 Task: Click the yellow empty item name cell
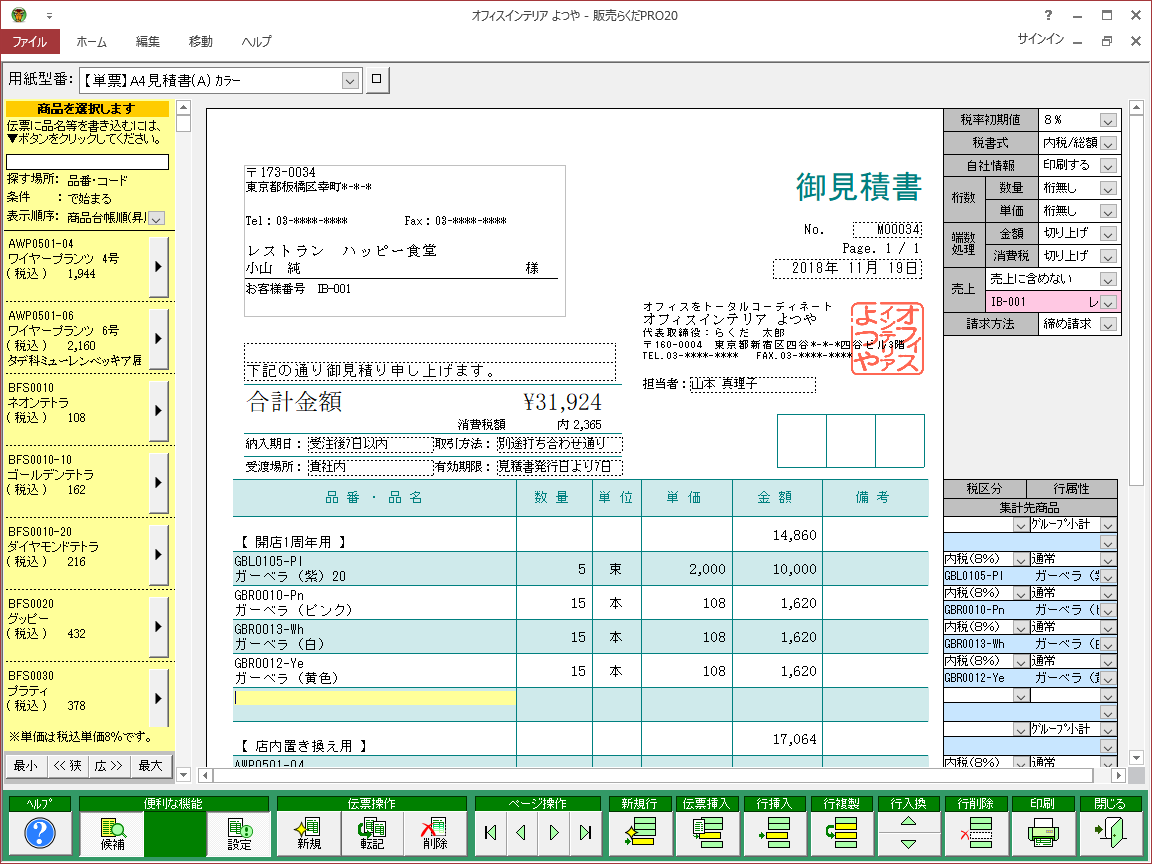coord(375,697)
